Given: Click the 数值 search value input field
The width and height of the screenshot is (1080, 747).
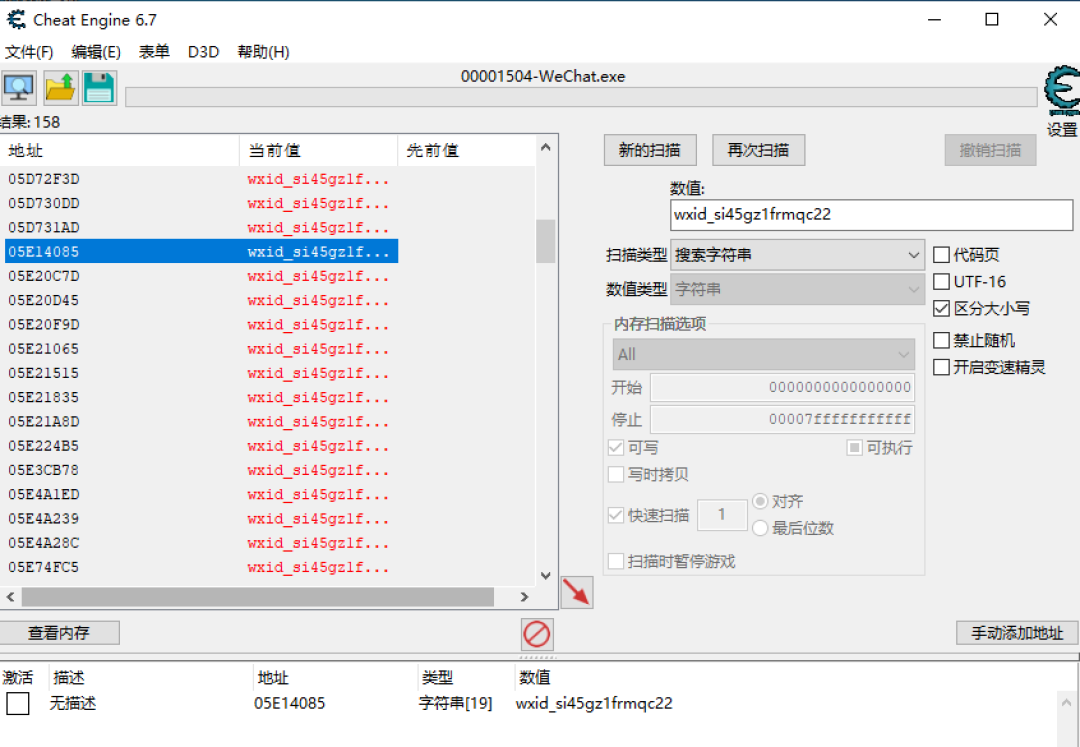Looking at the screenshot, I should point(871,215).
